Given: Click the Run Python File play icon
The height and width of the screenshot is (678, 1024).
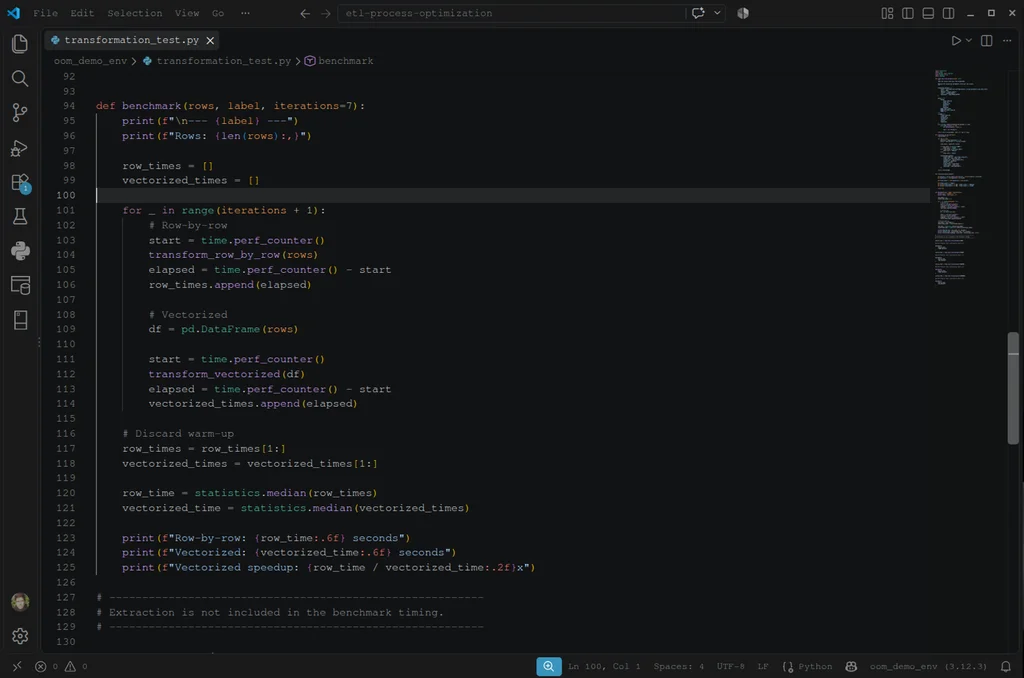Looking at the screenshot, I should point(955,40).
